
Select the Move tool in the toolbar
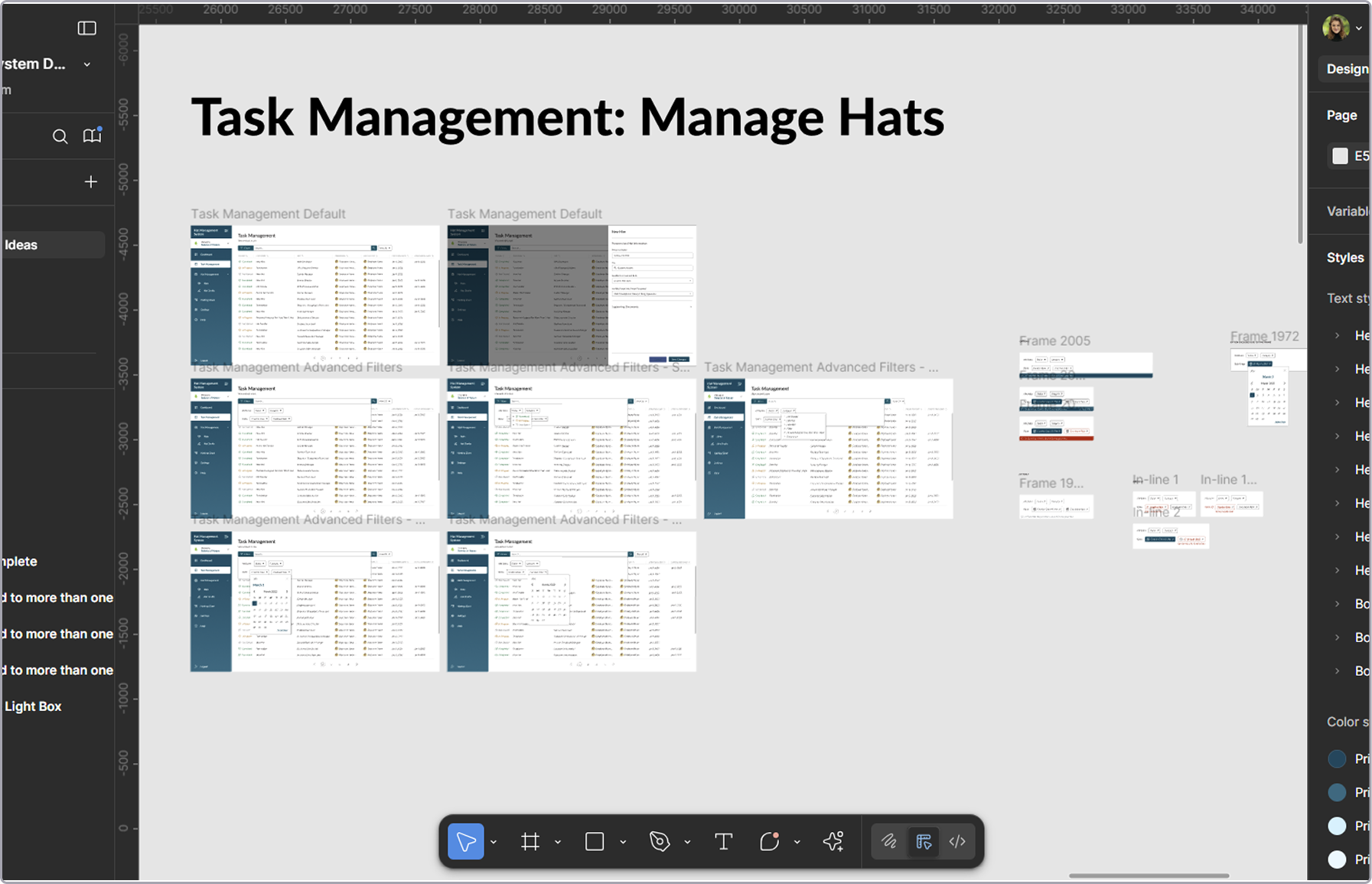(x=465, y=842)
